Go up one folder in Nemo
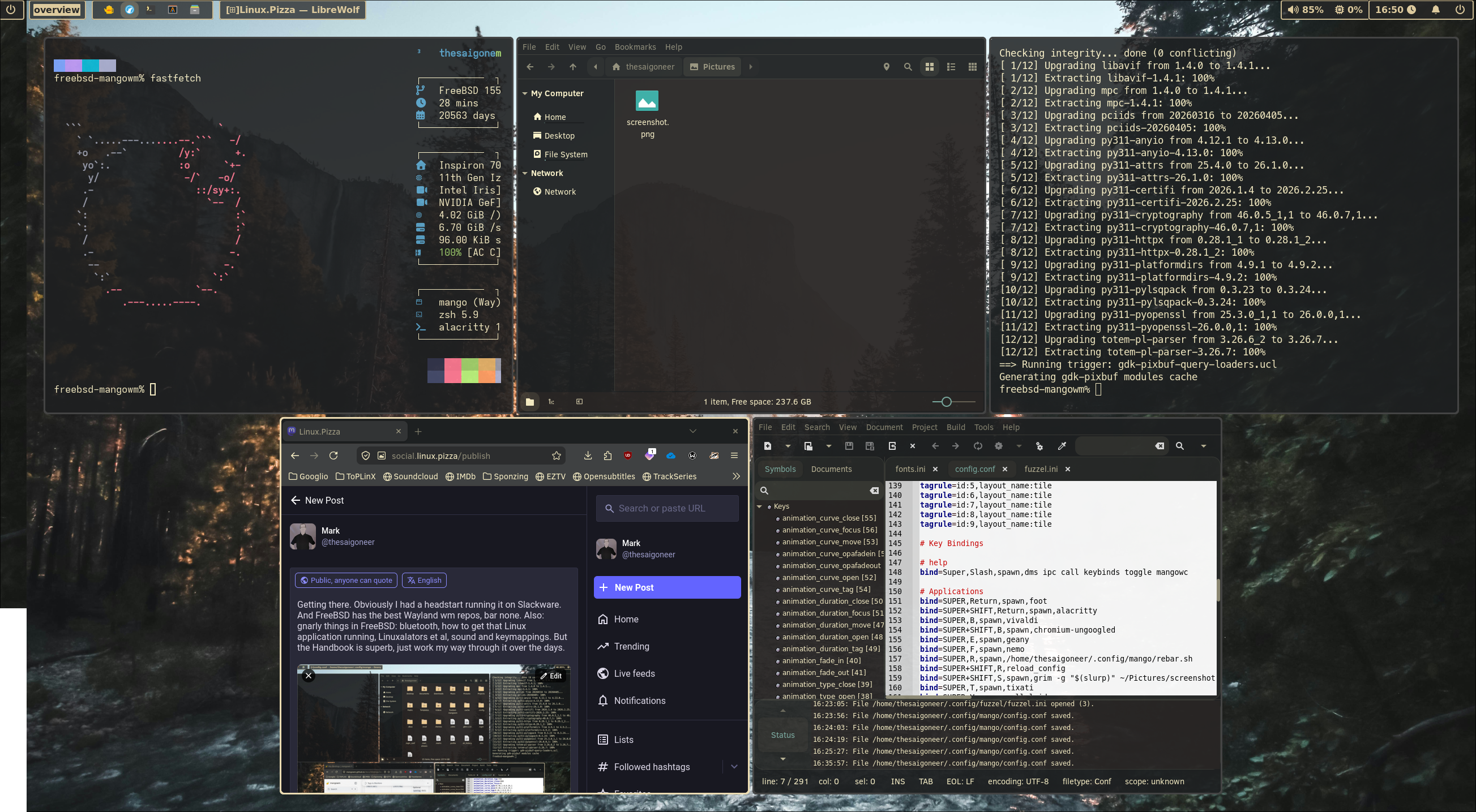Image resolution: width=1476 pixels, height=812 pixels. point(572,67)
